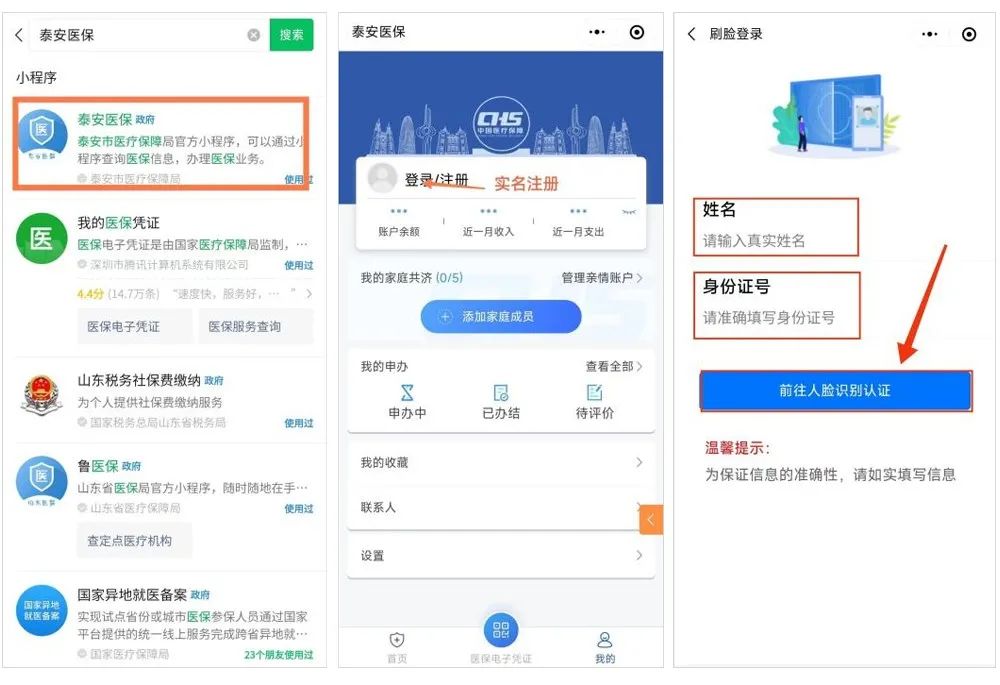Tap the grey user avatar icon
1000x685 pixels.
(x=383, y=178)
